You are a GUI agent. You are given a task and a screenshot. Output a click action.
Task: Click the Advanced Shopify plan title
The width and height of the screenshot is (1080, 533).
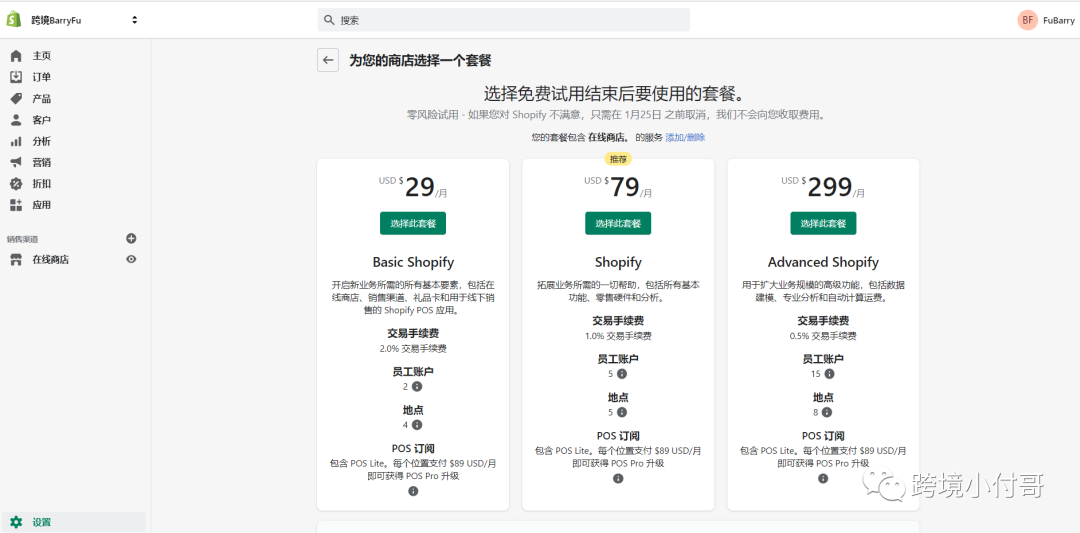tap(823, 262)
